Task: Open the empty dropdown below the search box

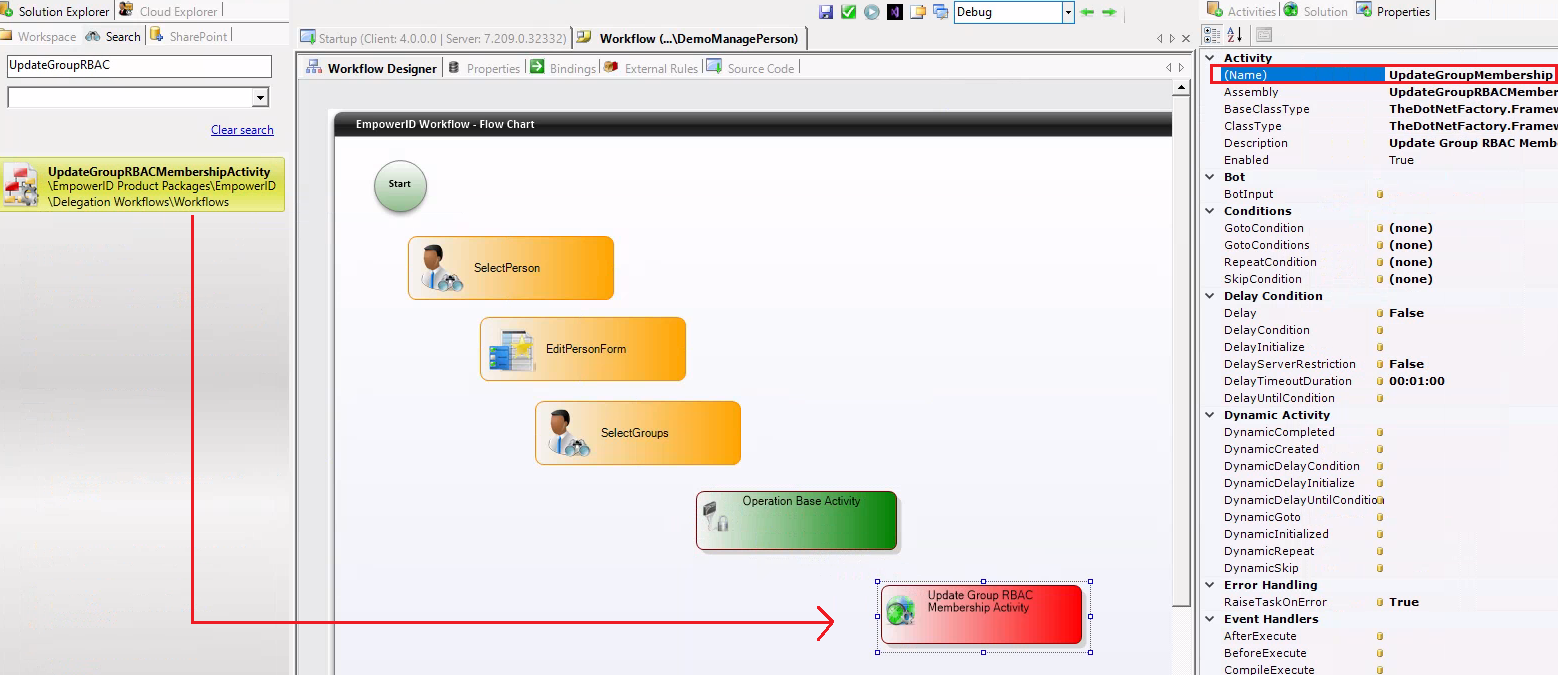Action: pos(260,98)
